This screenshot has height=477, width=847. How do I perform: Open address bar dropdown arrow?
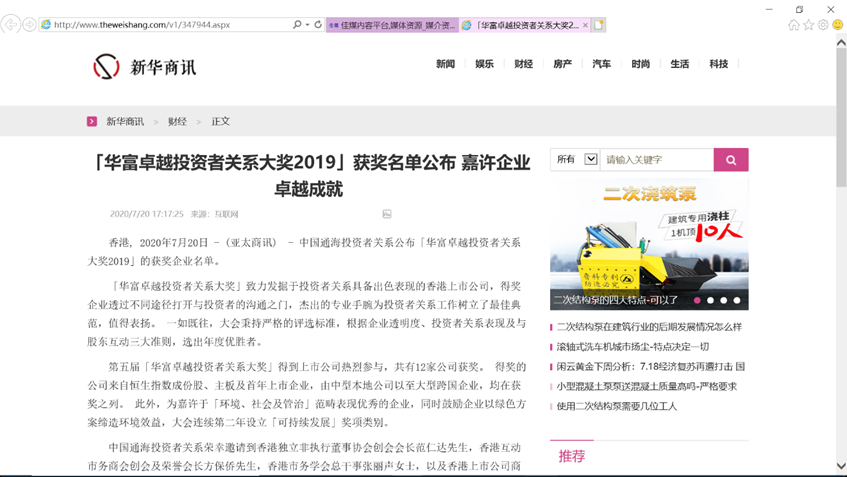307,25
